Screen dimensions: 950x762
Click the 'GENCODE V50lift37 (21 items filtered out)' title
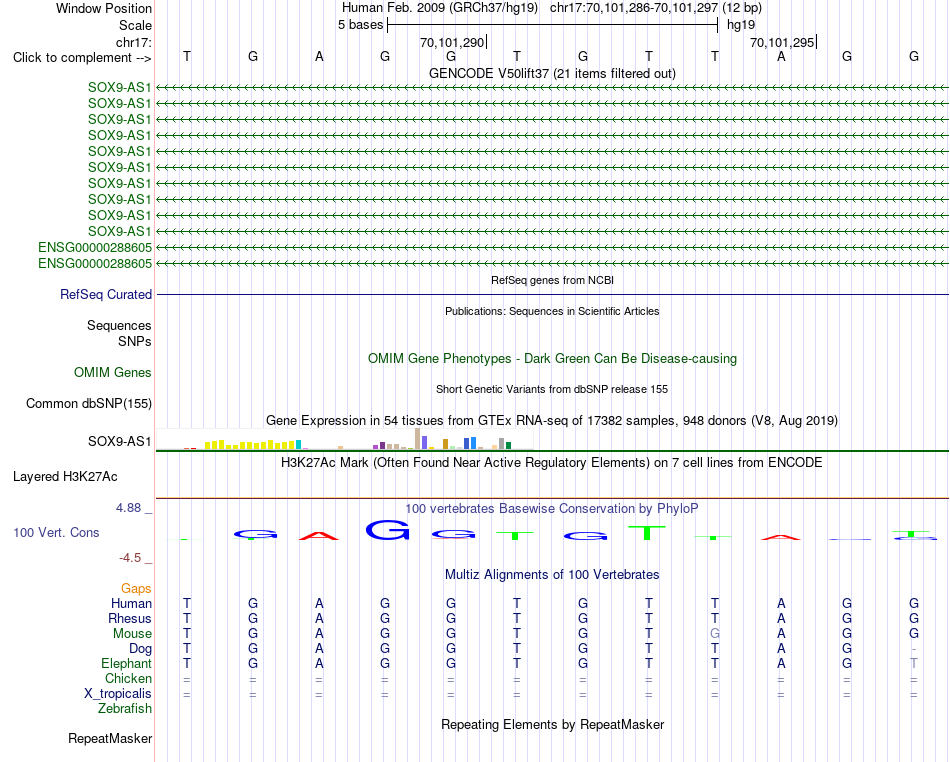pyautogui.click(x=552, y=73)
